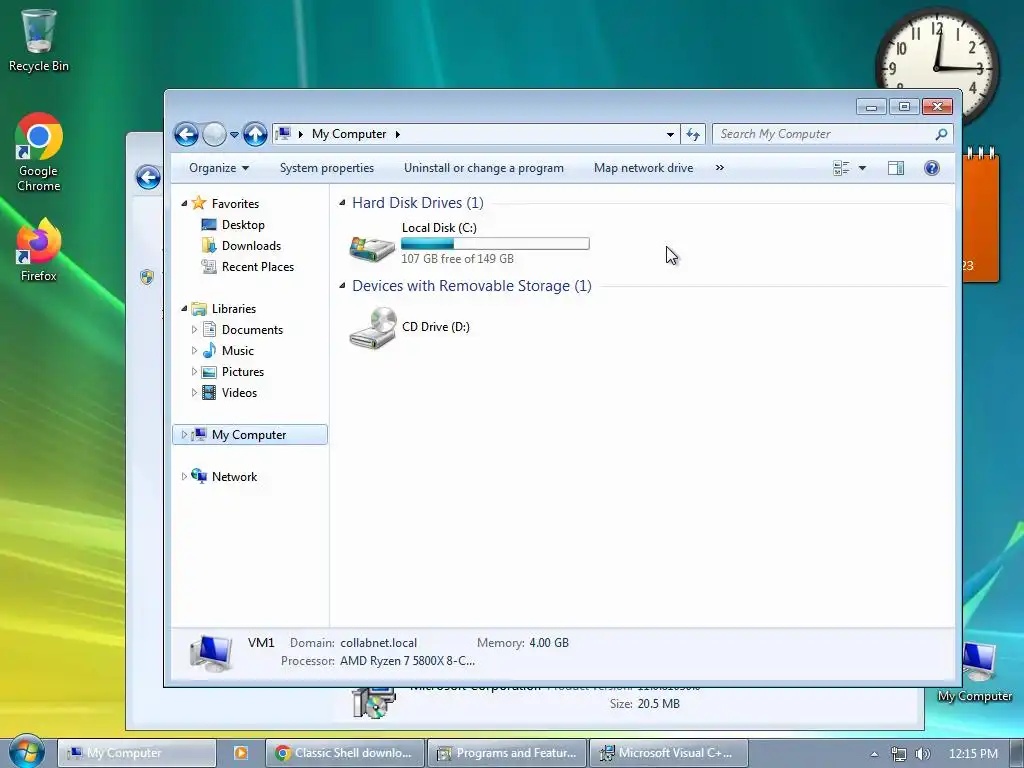The height and width of the screenshot is (768, 1024).
Task: Expand the Videos library
Action: [194, 392]
